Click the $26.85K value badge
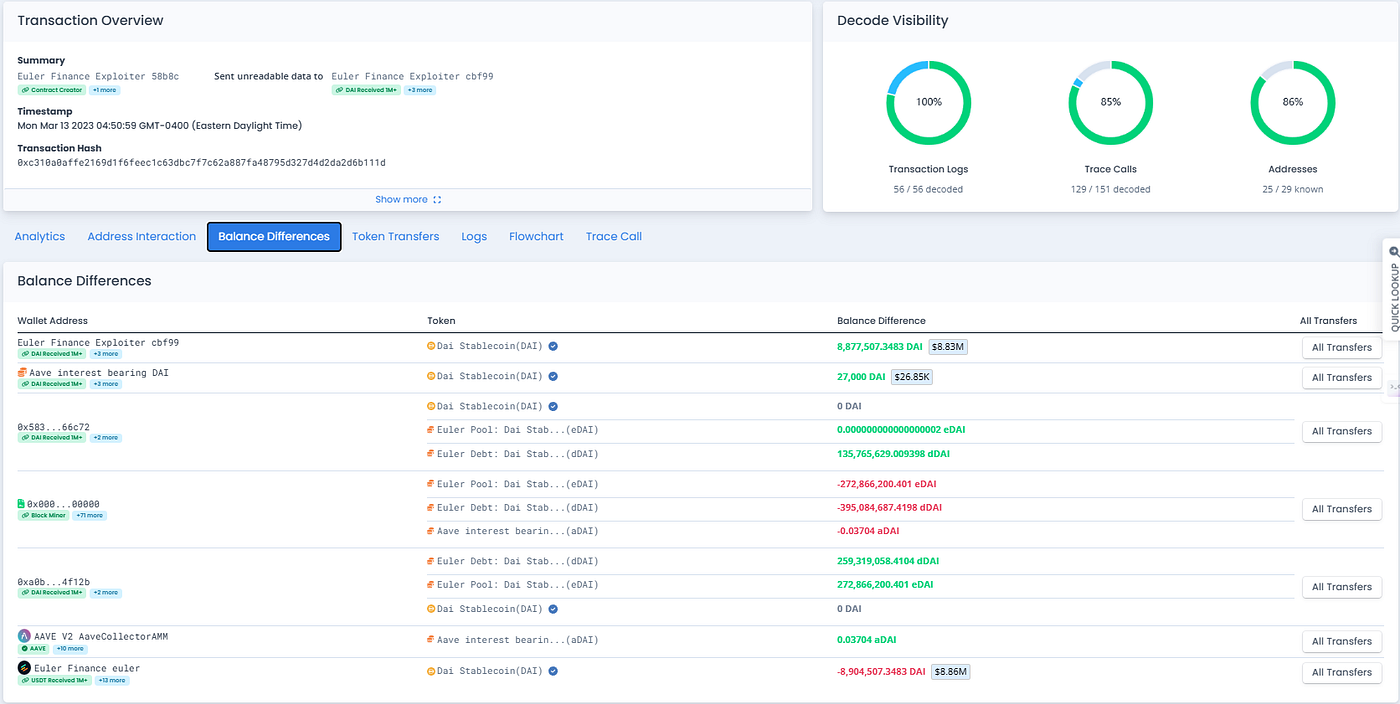The height and width of the screenshot is (704, 1400). point(912,377)
